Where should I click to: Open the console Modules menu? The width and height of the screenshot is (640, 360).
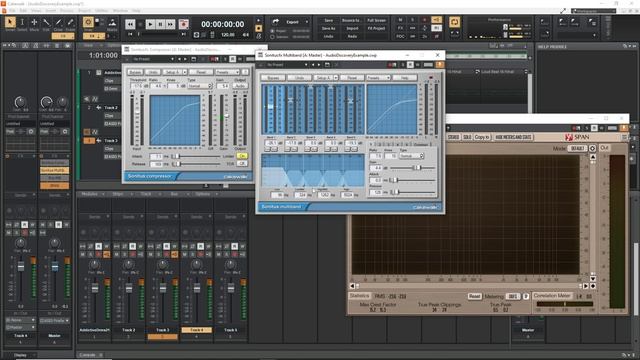(x=93, y=194)
